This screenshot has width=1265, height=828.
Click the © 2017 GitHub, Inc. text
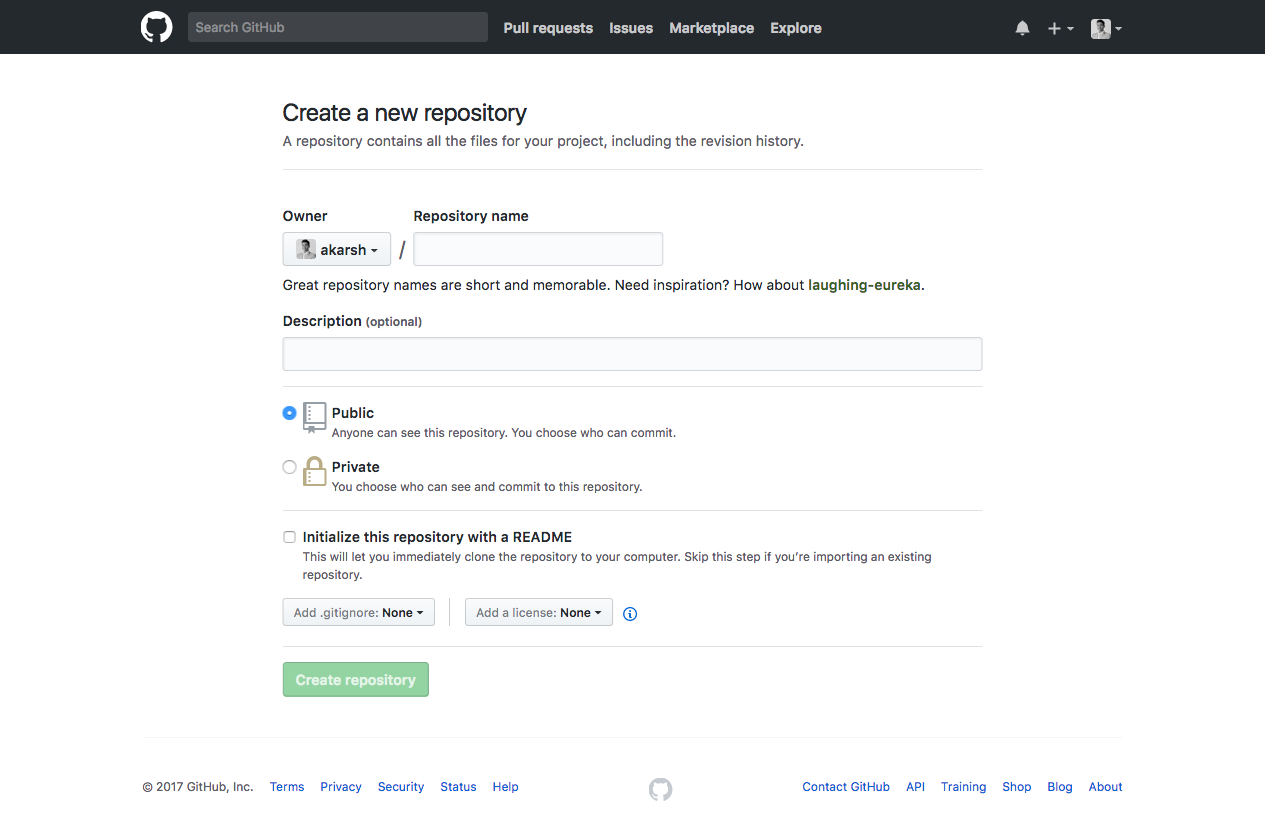coord(198,787)
